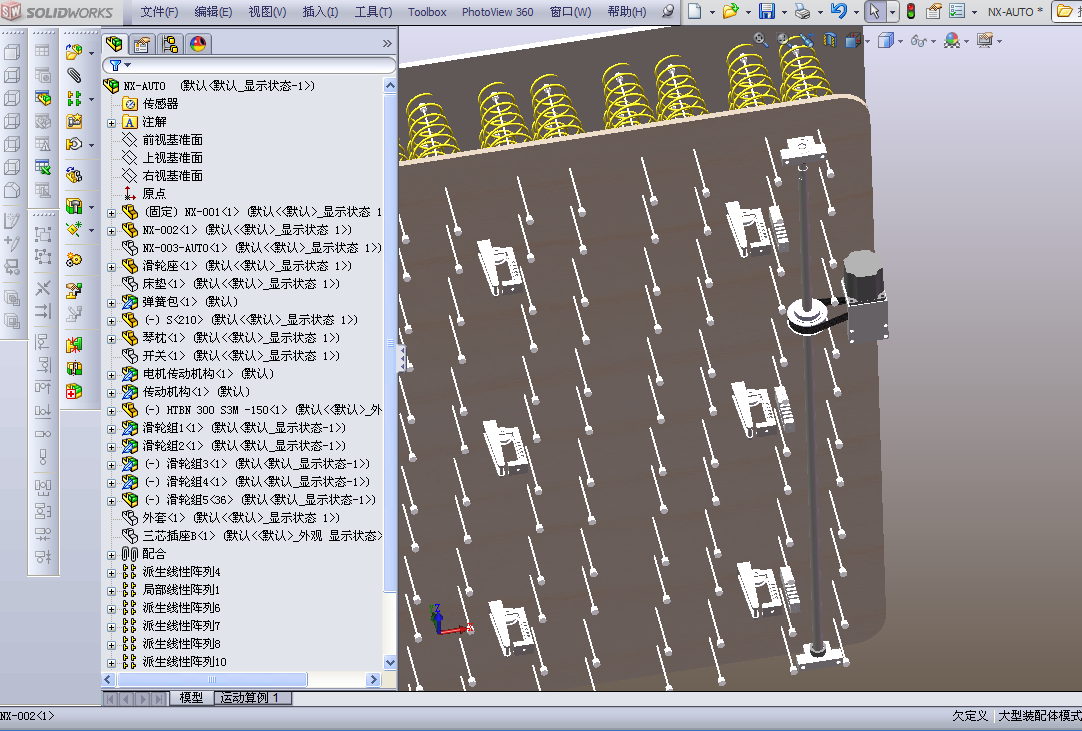Click the pushpin icon beside Help menu

pos(668,11)
